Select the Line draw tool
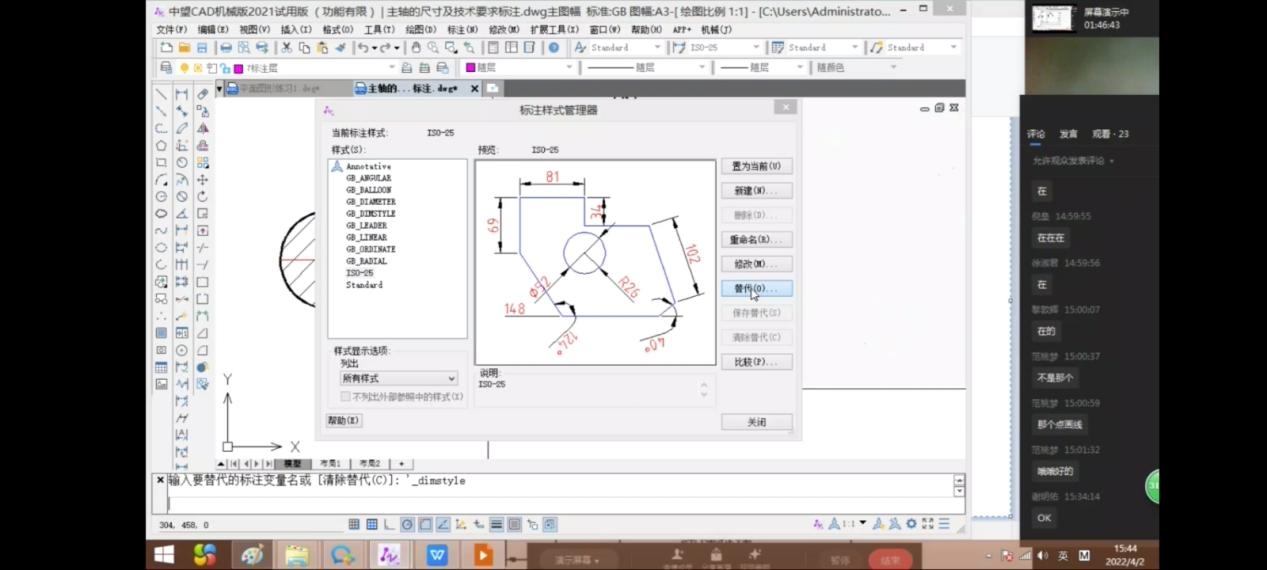The image size is (1267, 570). click(161, 94)
